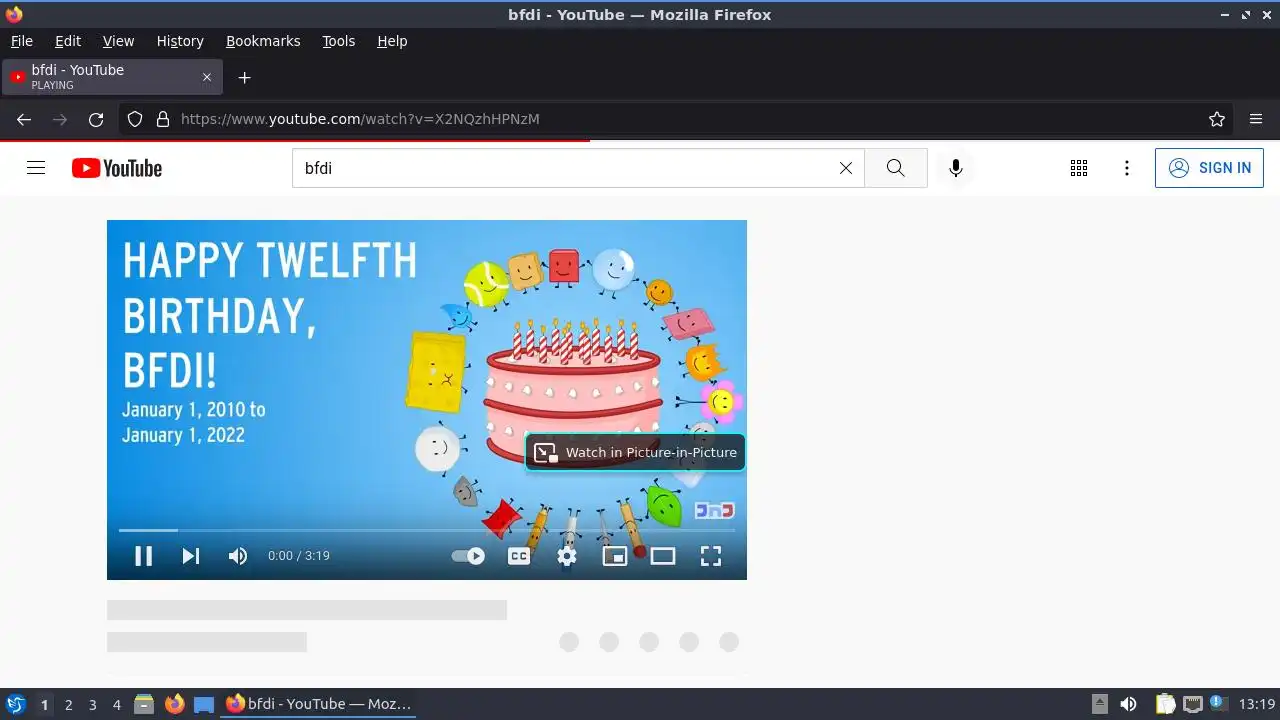
Task: Click Watch in Picture-in-Picture button
Action: pyautogui.click(x=636, y=452)
